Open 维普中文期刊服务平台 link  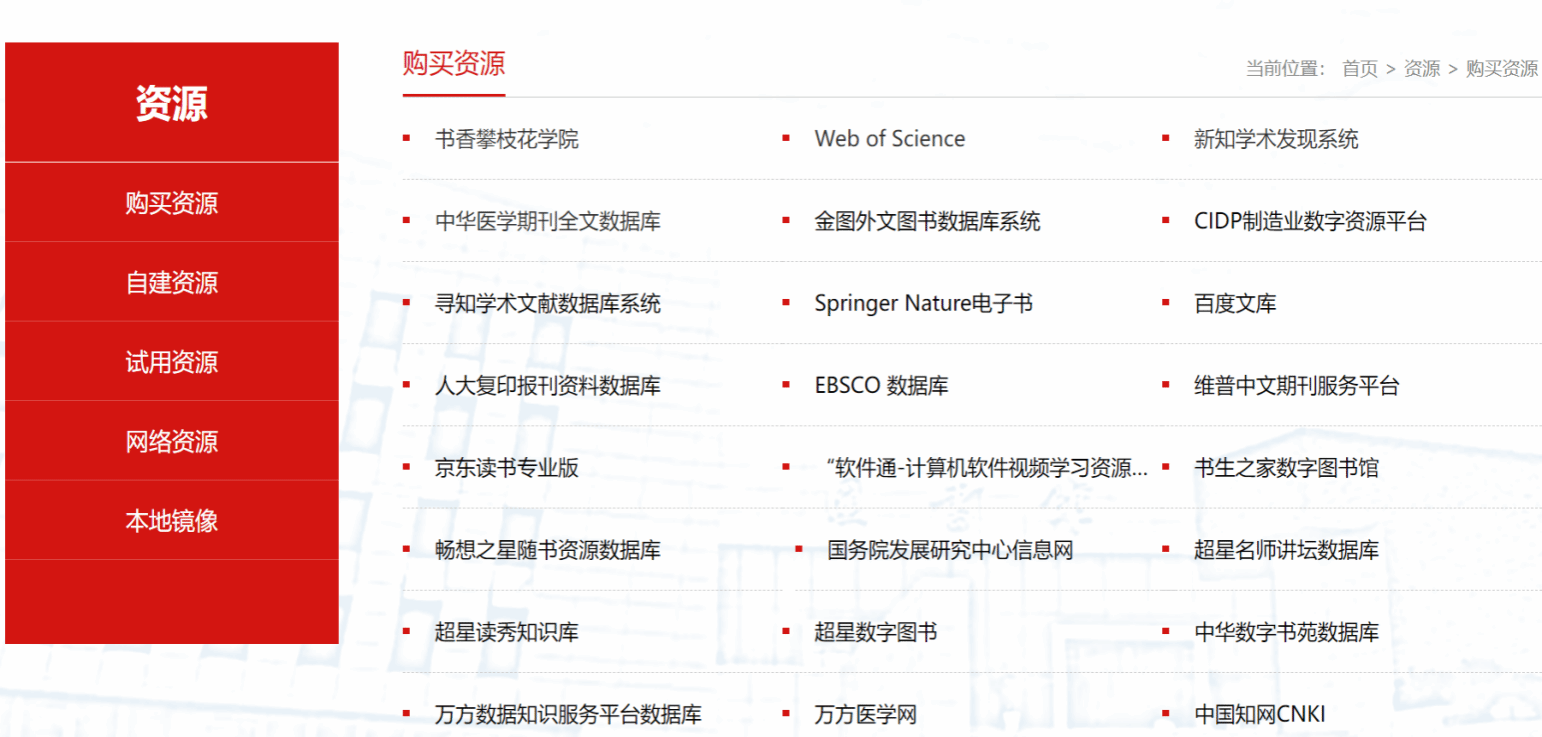coord(1296,386)
